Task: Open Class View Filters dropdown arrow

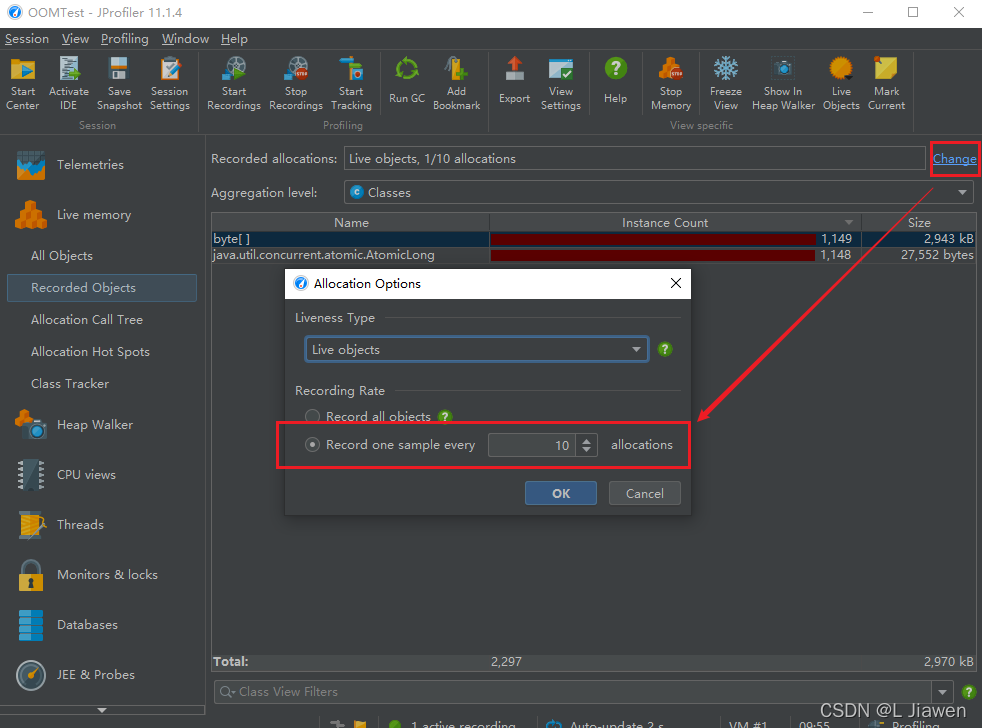Action: (x=943, y=692)
